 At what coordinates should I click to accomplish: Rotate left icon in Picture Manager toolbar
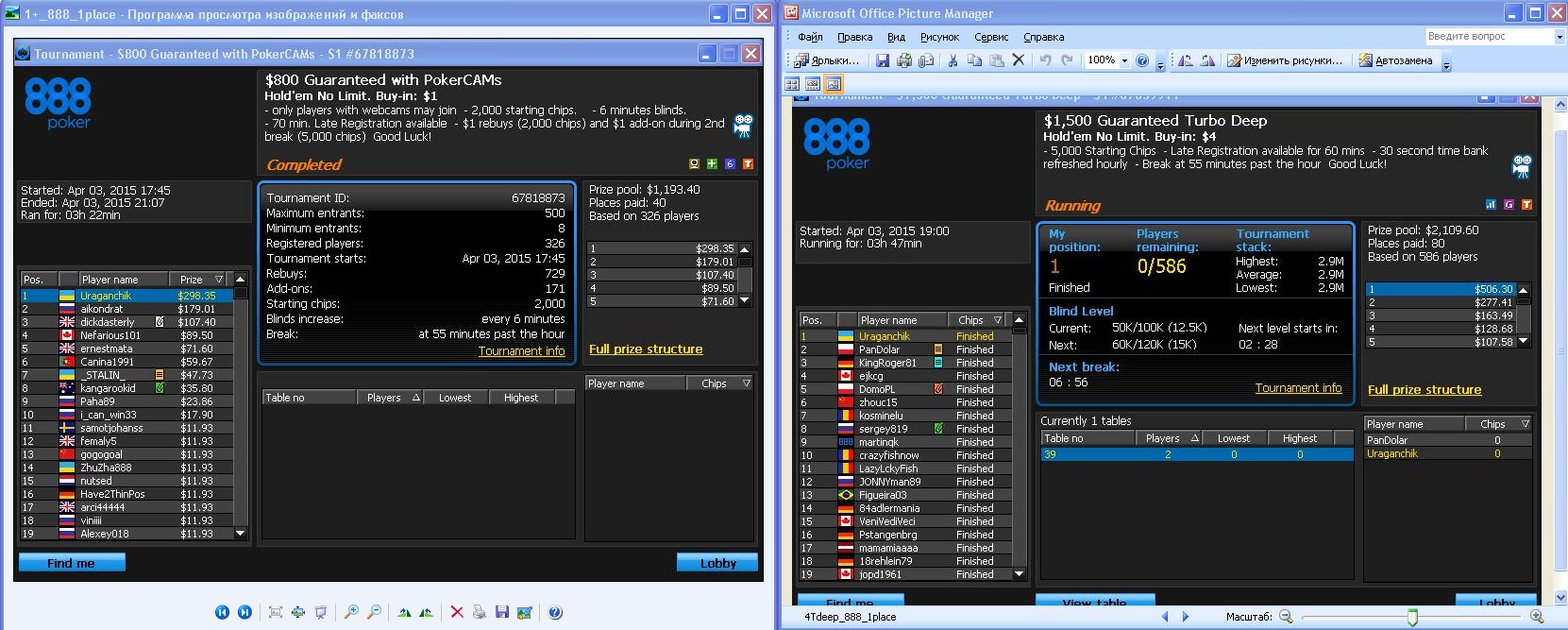pos(1187,60)
